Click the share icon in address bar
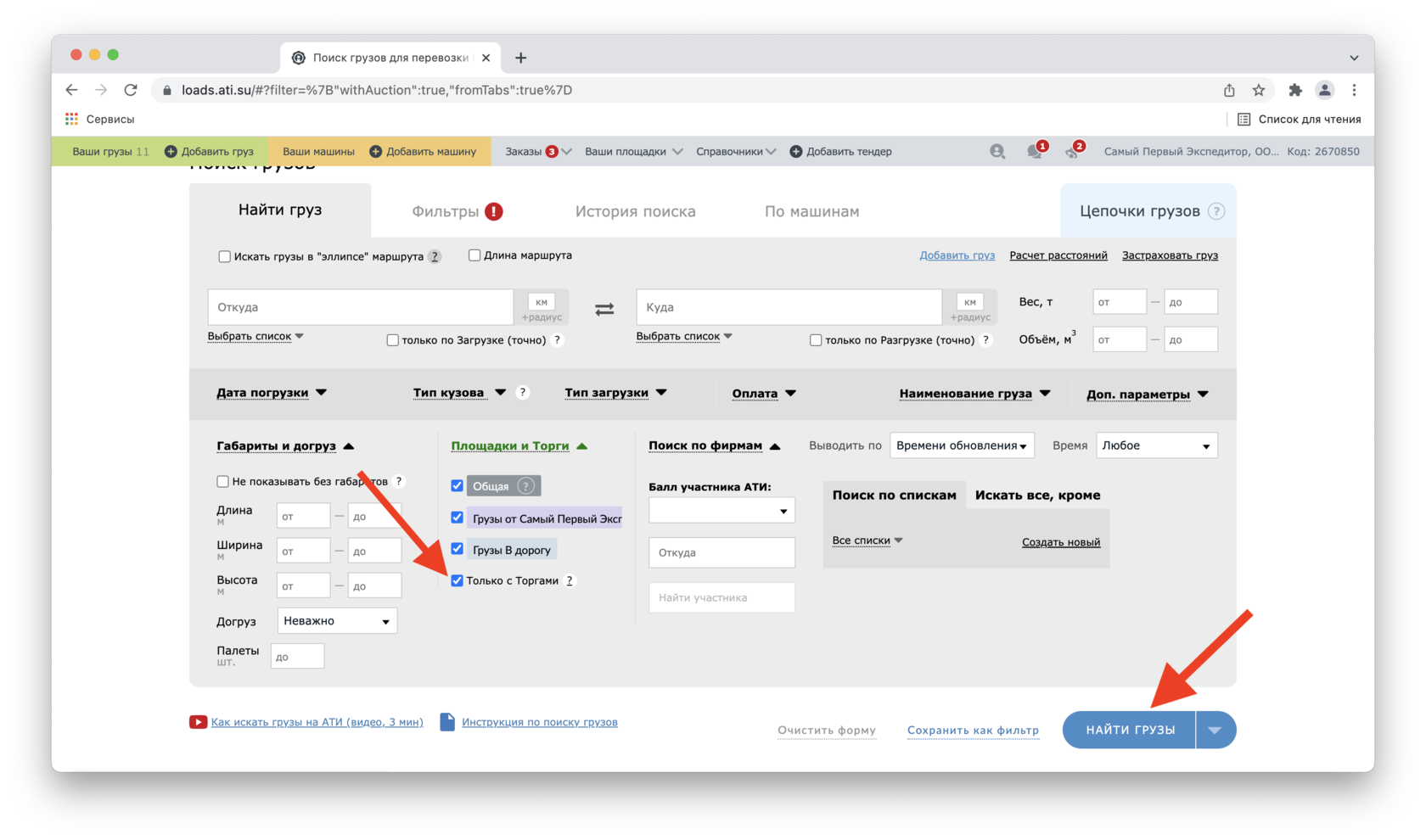The width and height of the screenshot is (1426, 840). pos(1229,90)
